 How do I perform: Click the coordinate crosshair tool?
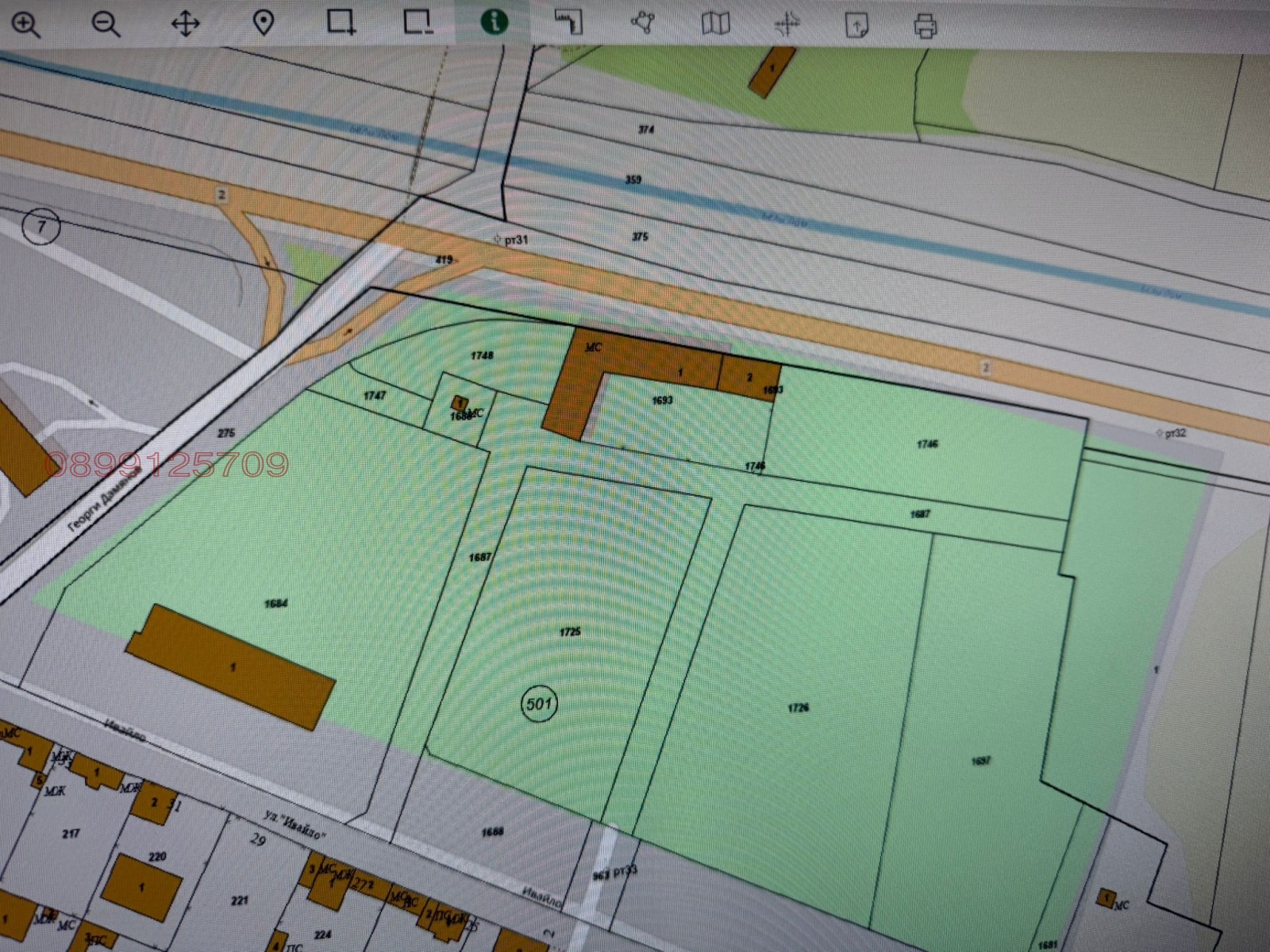click(787, 25)
